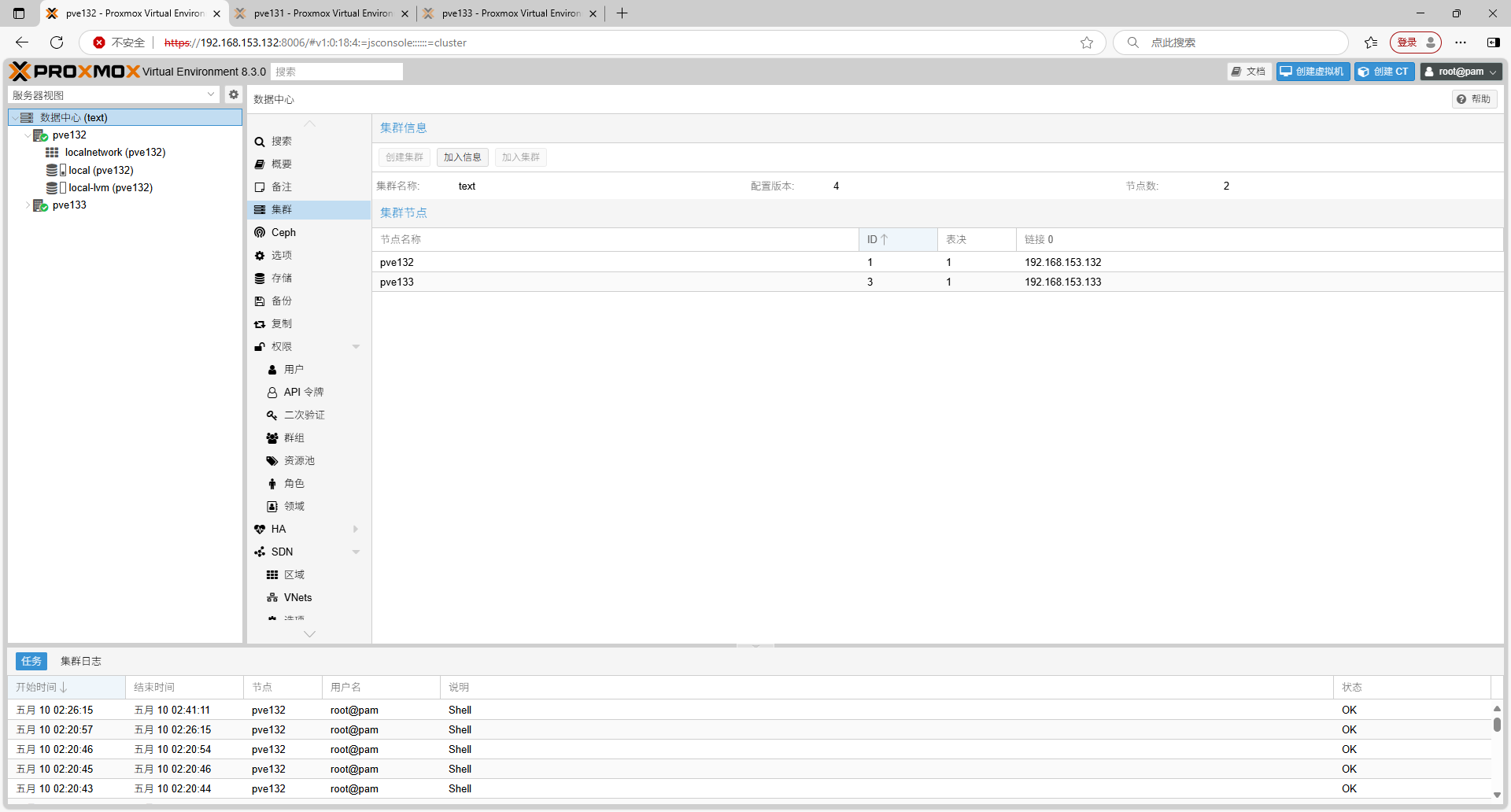Click the Help (帮助) button
Viewport: 1511px width, 812px height.
[x=1474, y=99]
